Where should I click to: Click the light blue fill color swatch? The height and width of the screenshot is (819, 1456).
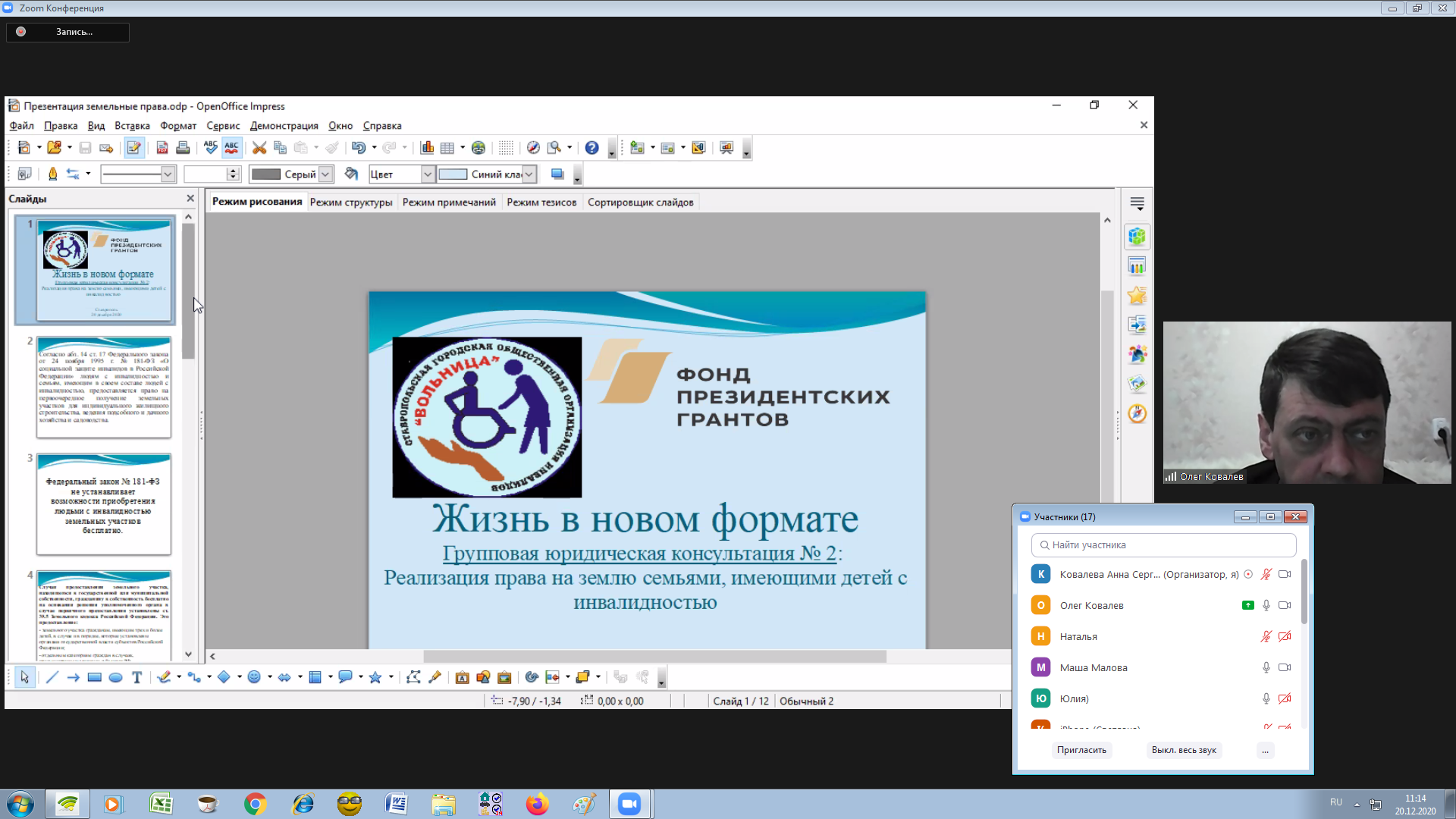pyautogui.click(x=453, y=174)
